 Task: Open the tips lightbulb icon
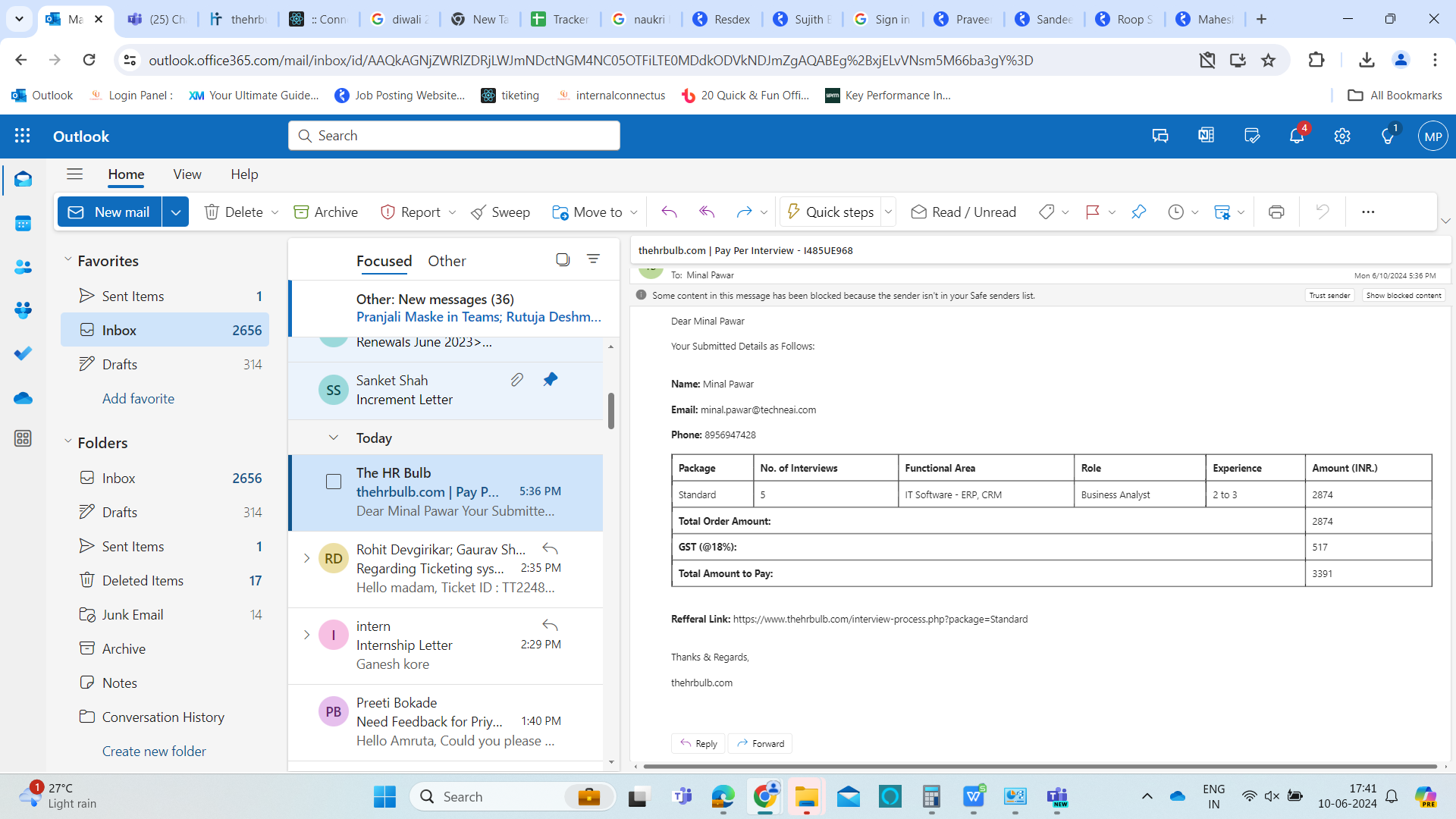pos(1388,136)
